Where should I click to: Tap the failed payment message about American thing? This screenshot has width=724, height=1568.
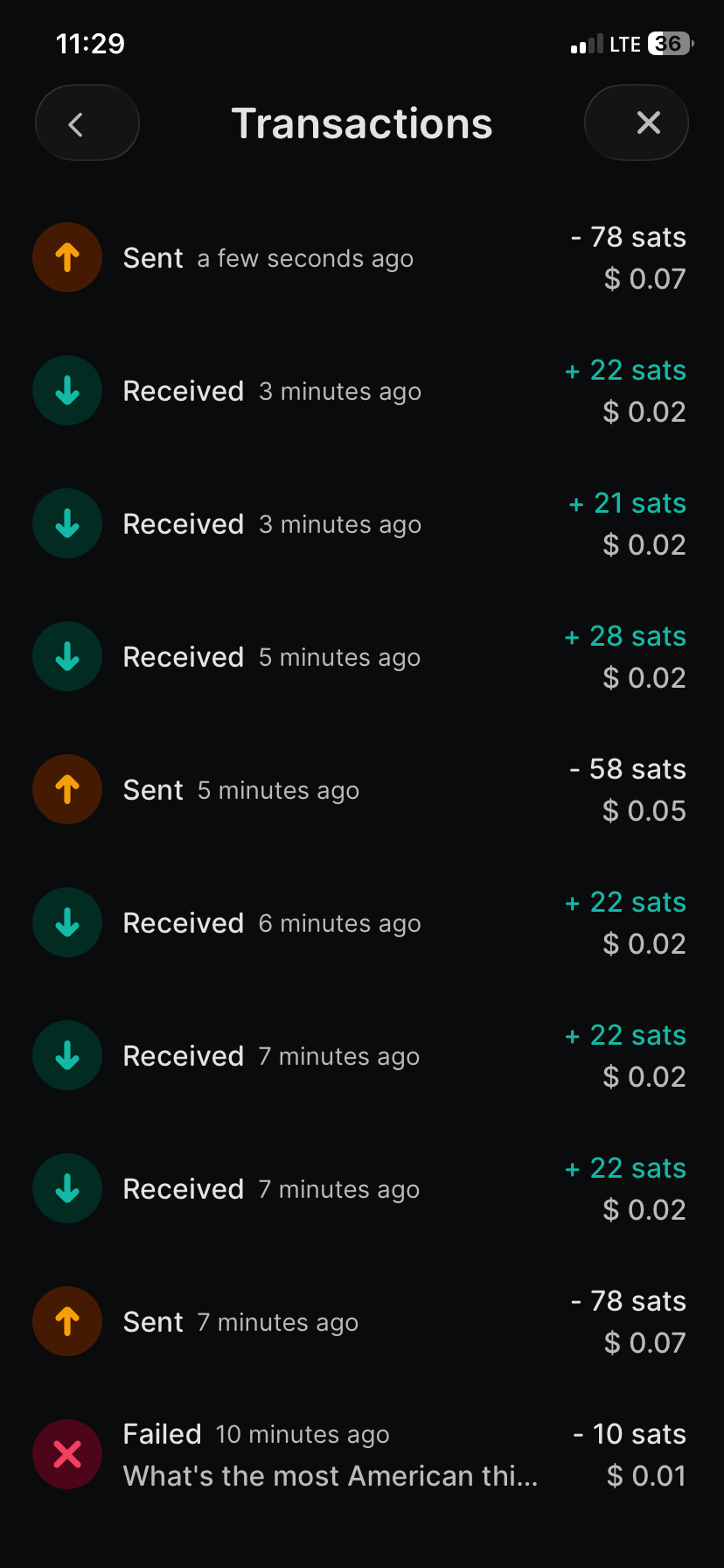(331, 1476)
